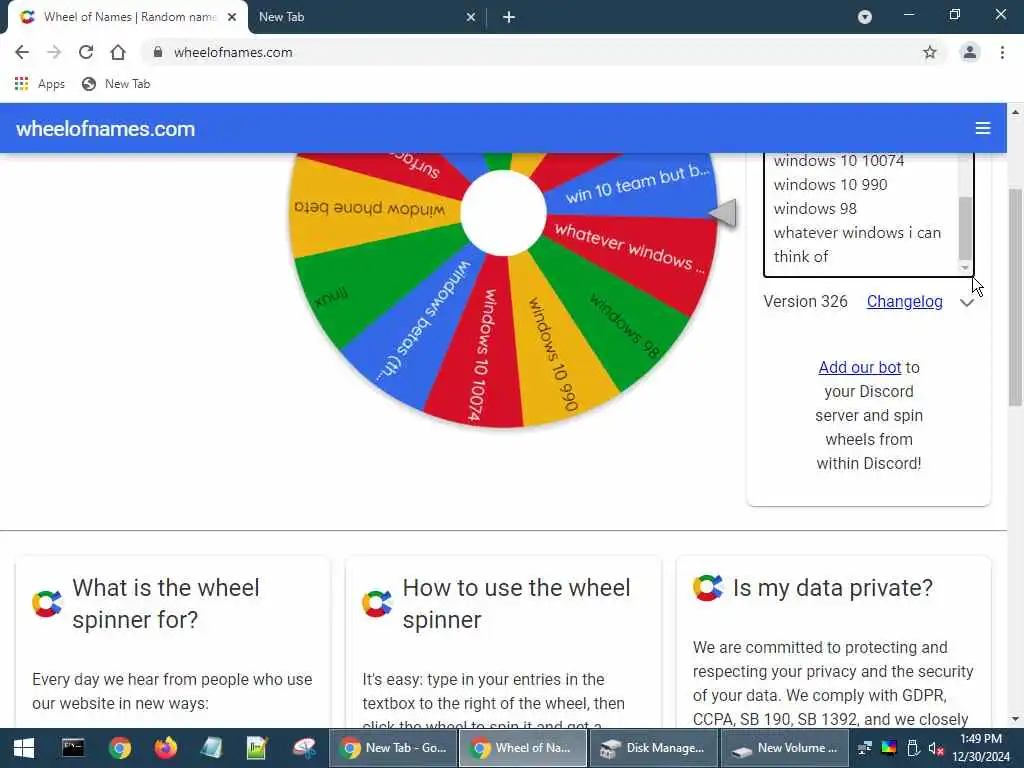Bookmark this page with the star icon
Image resolution: width=1024 pixels, height=768 pixels.
pyautogui.click(x=930, y=52)
